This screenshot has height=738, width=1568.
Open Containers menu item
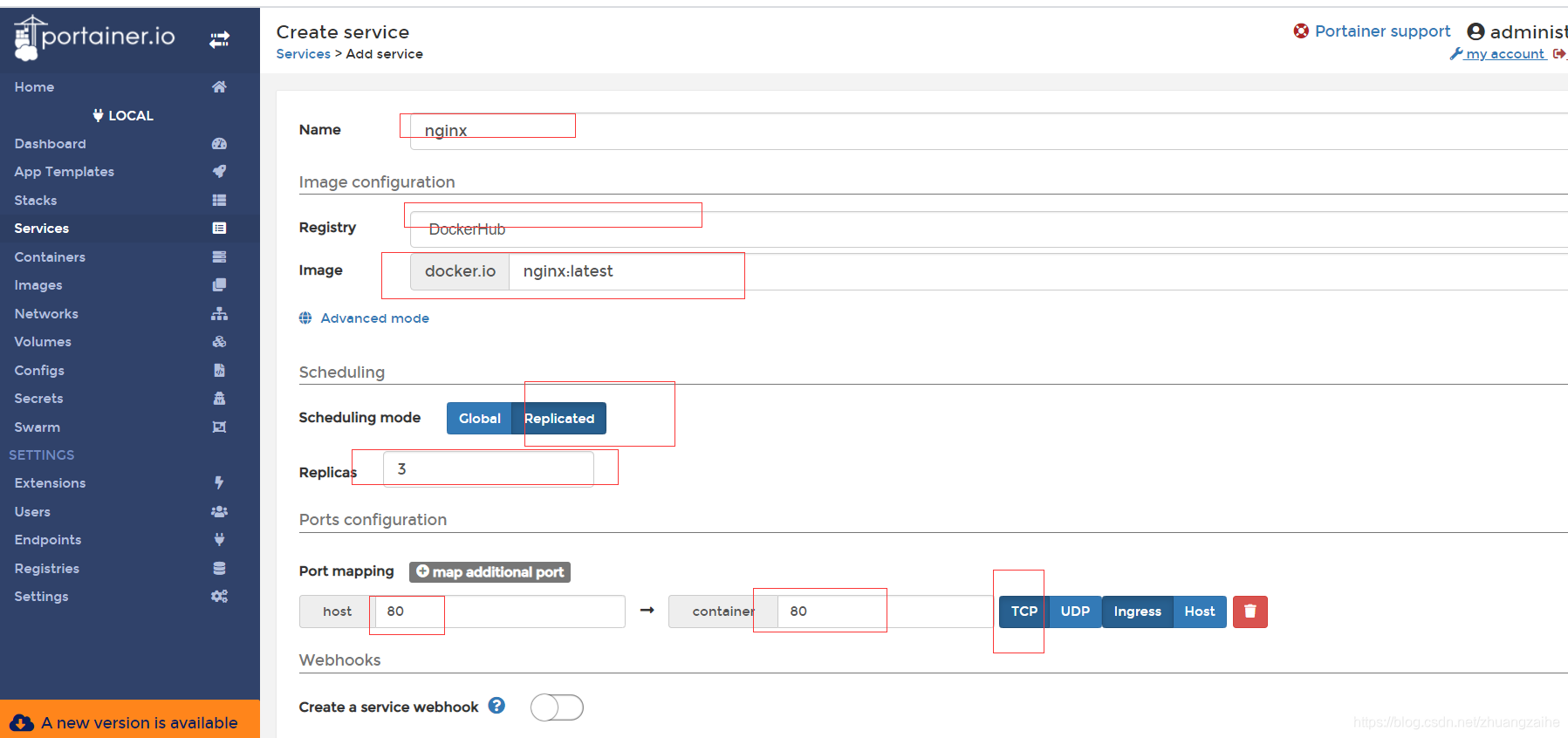[50, 257]
